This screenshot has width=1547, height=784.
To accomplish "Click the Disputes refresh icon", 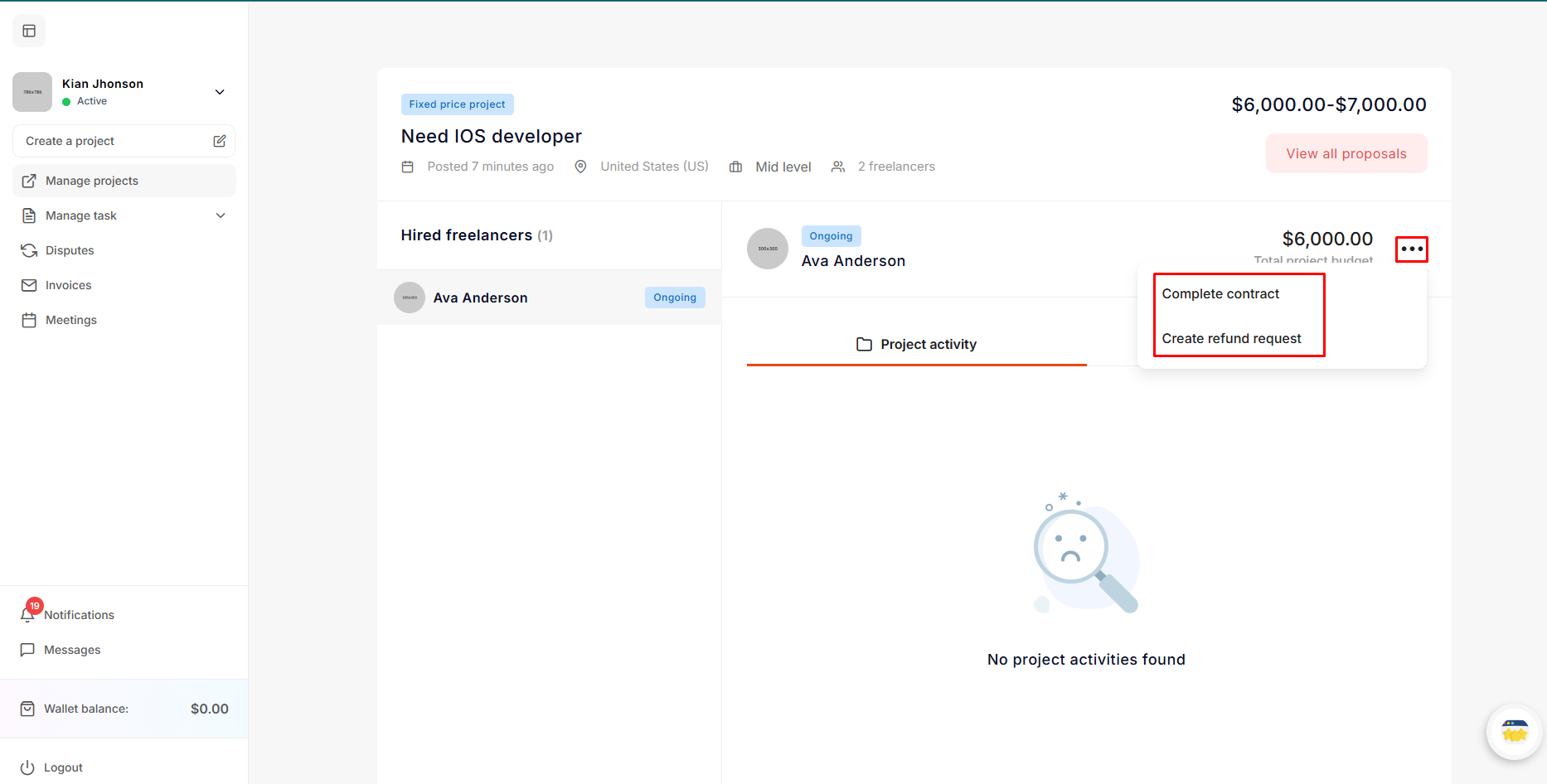I will (x=29, y=250).
